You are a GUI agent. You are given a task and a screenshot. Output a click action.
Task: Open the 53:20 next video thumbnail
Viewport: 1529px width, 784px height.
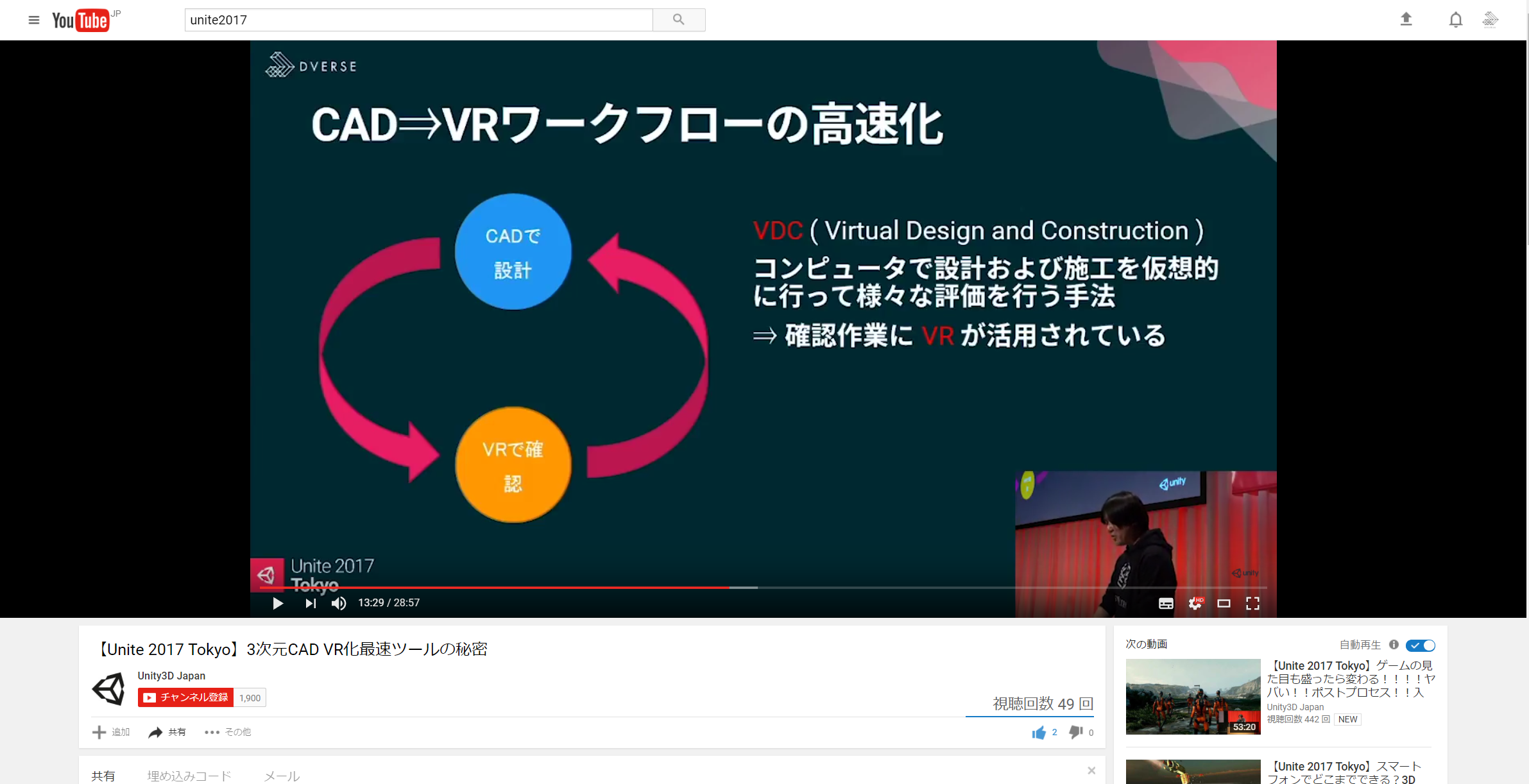[x=1193, y=697]
